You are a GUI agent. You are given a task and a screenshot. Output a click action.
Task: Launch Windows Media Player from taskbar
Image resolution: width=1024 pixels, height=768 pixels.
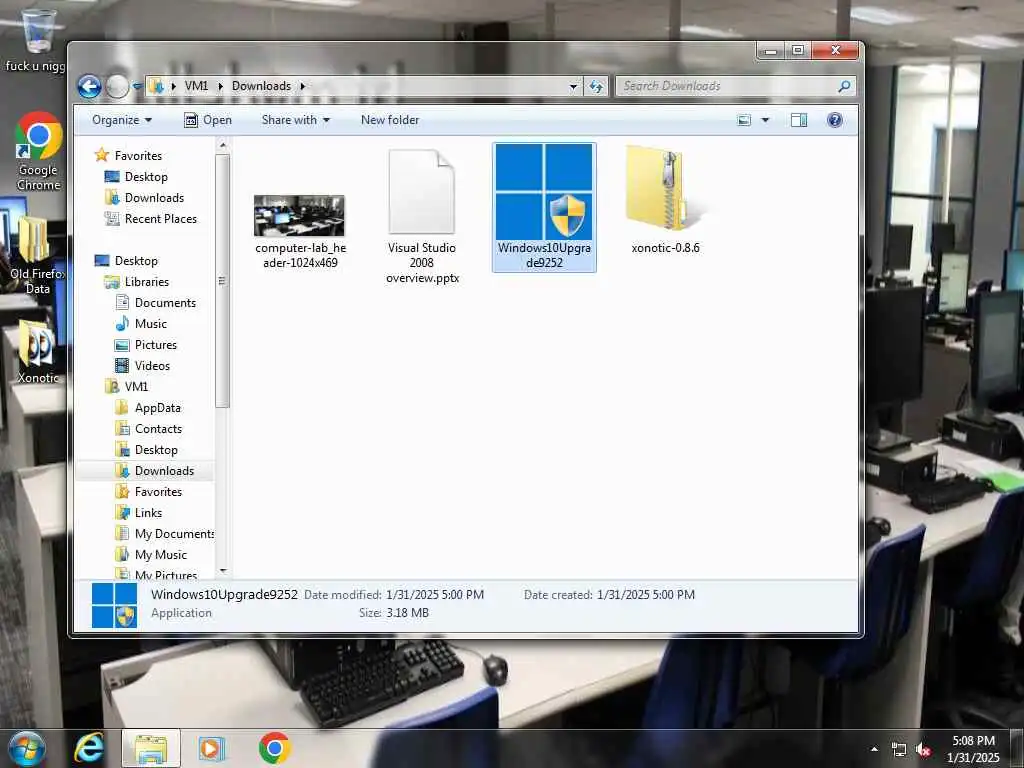click(211, 748)
